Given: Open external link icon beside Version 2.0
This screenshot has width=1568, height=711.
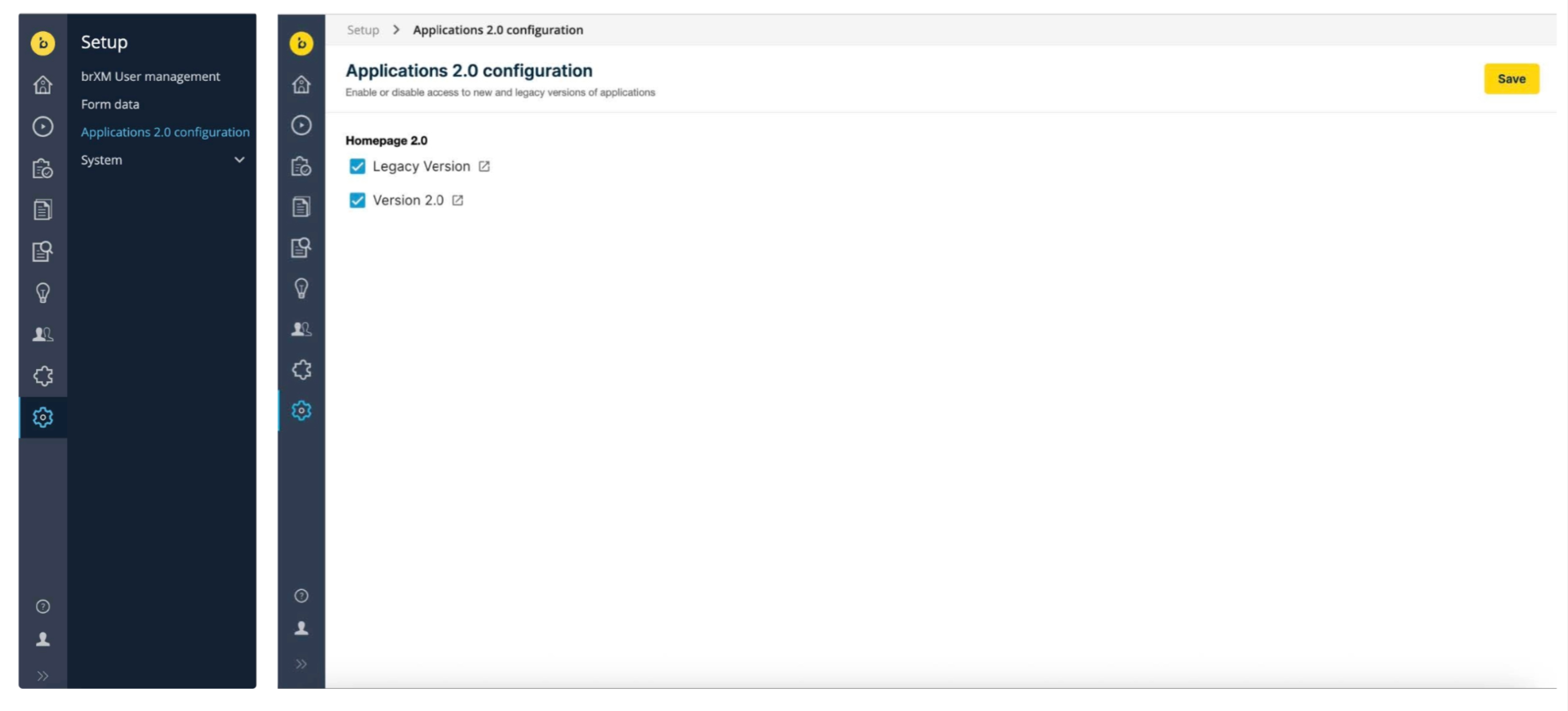Looking at the screenshot, I should click(x=458, y=201).
